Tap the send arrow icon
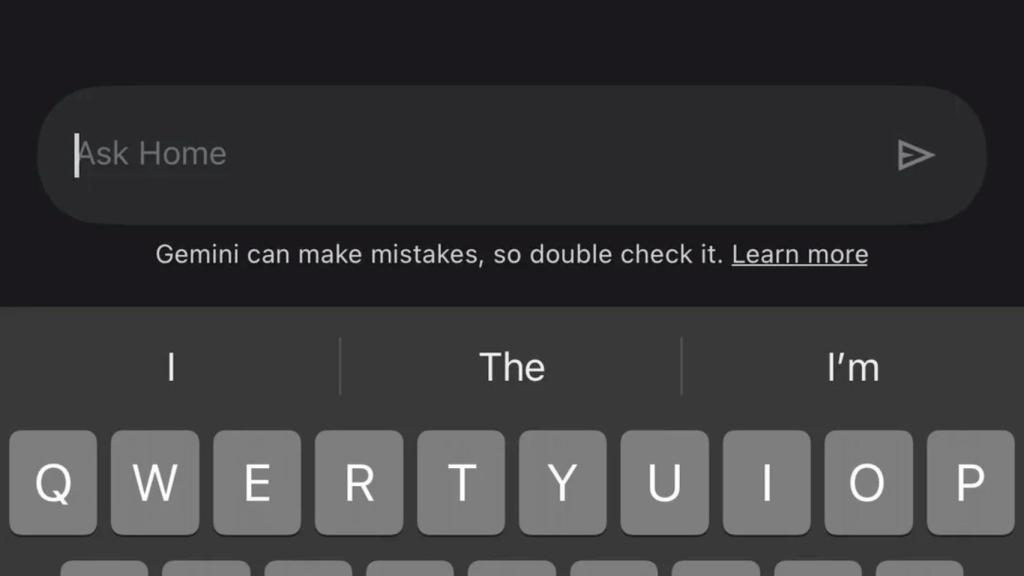 [x=916, y=155]
